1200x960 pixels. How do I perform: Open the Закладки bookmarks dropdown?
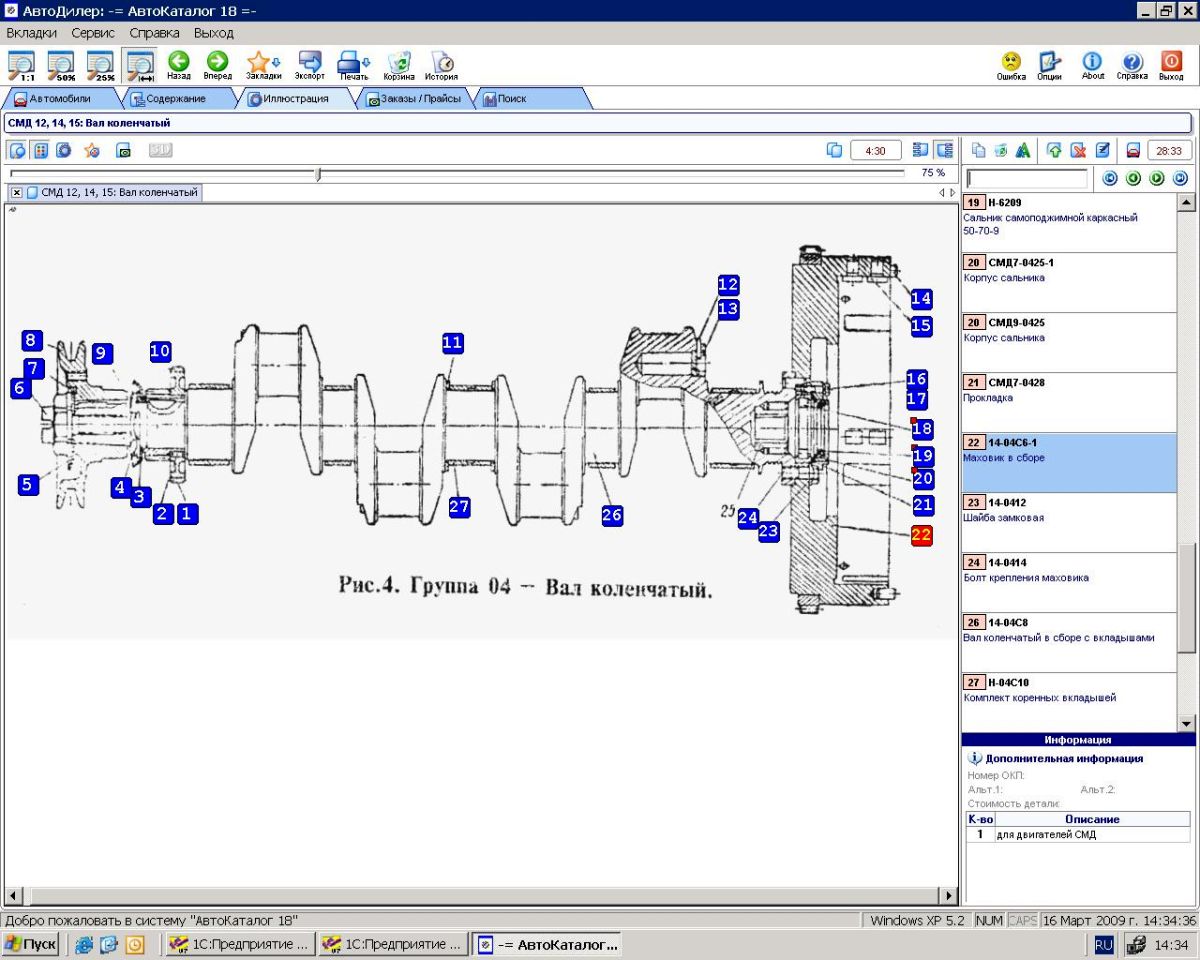pyautogui.click(x=264, y=64)
